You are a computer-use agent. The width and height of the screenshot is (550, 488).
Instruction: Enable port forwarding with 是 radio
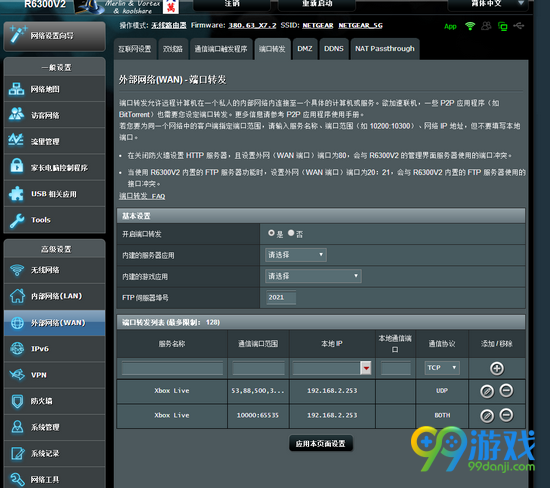(x=271, y=233)
